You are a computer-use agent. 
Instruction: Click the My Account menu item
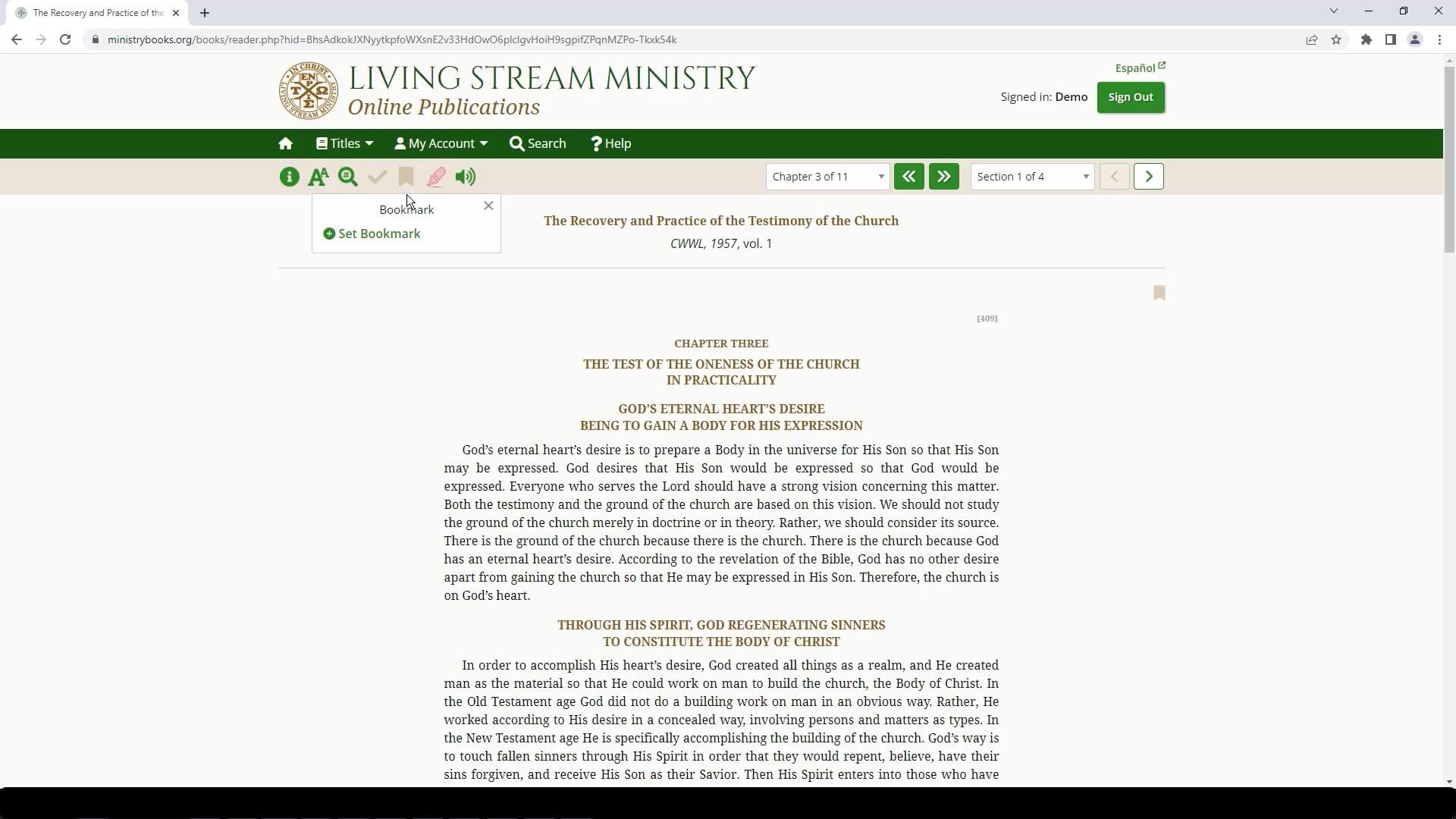441,143
